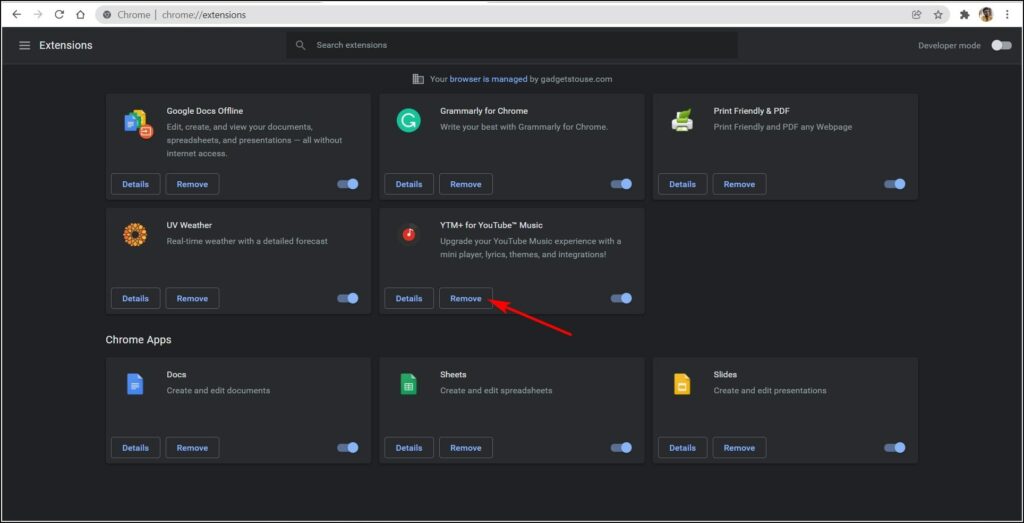This screenshot has height=523, width=1024.
Task: Click the Search extensions field
Action: click(x=512, y=46)
